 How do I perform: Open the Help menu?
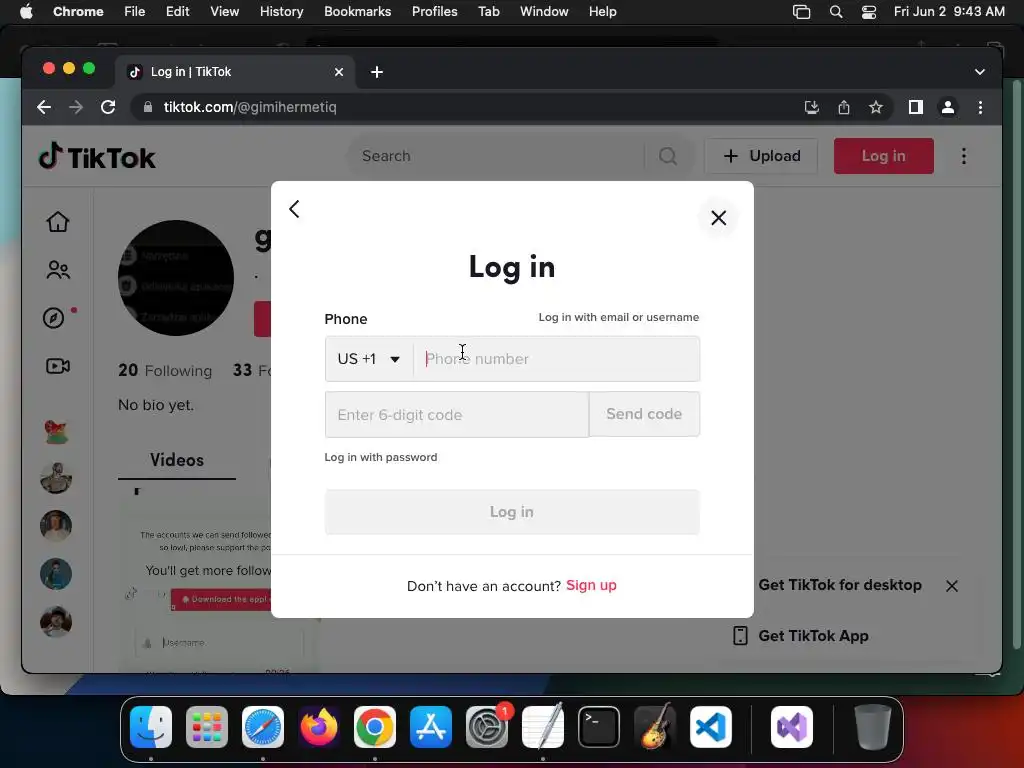(x=602, y=11)
